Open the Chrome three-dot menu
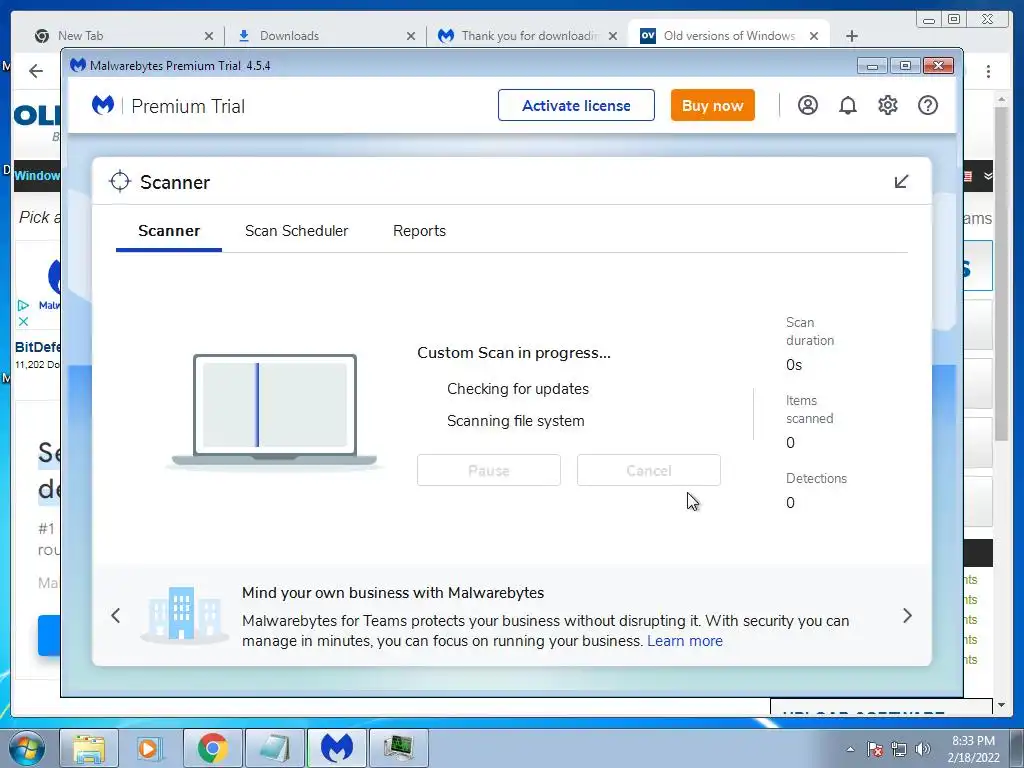Screen dimensions: 1024x768 pyautogui.click(x=988, y=71)
